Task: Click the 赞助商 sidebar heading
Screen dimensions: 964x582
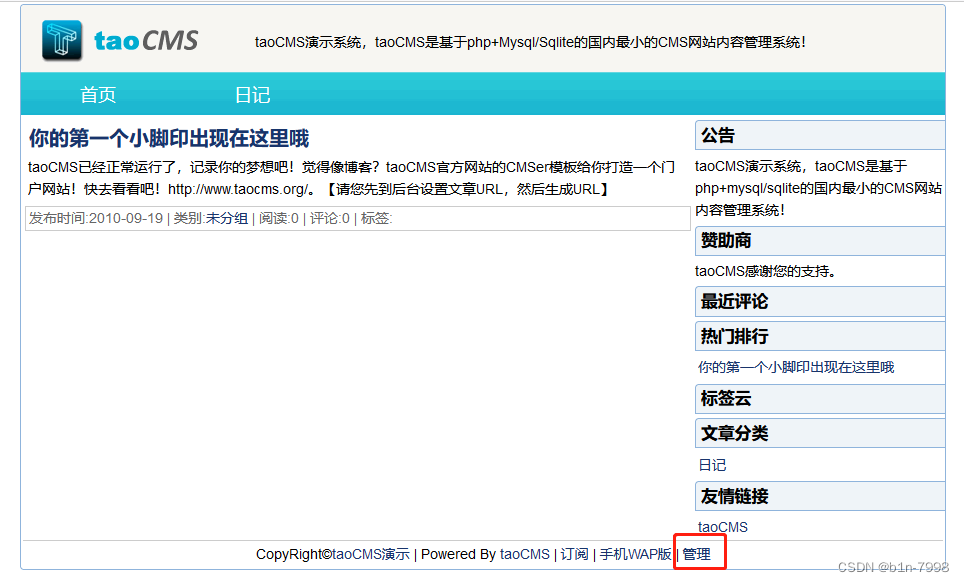Action: 820,240
